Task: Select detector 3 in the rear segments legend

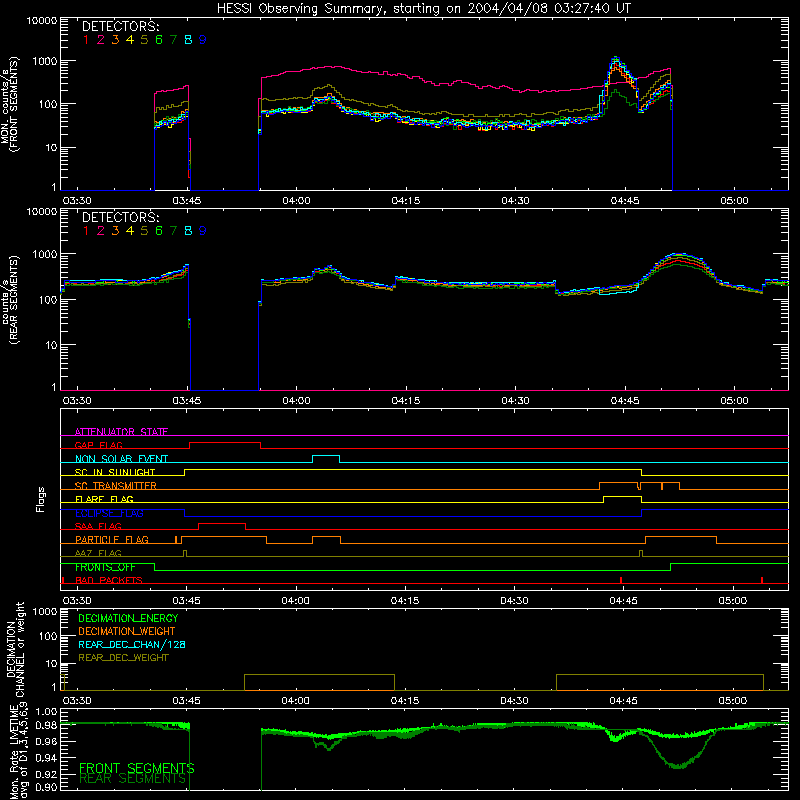Action: (115, 231)
